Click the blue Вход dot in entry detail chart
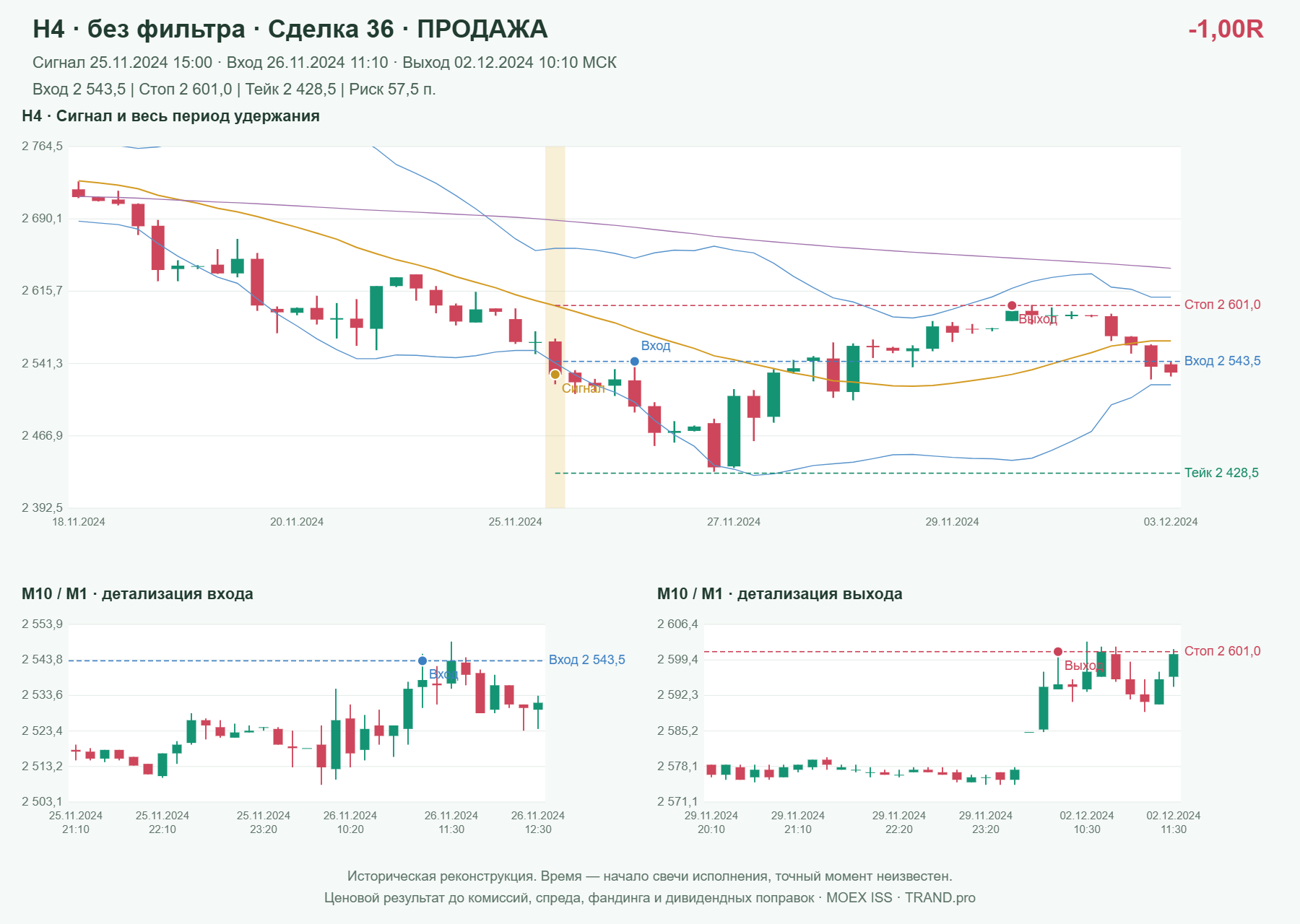Image resolution: width=1300 pixels, height=924 pixels. 422,661
